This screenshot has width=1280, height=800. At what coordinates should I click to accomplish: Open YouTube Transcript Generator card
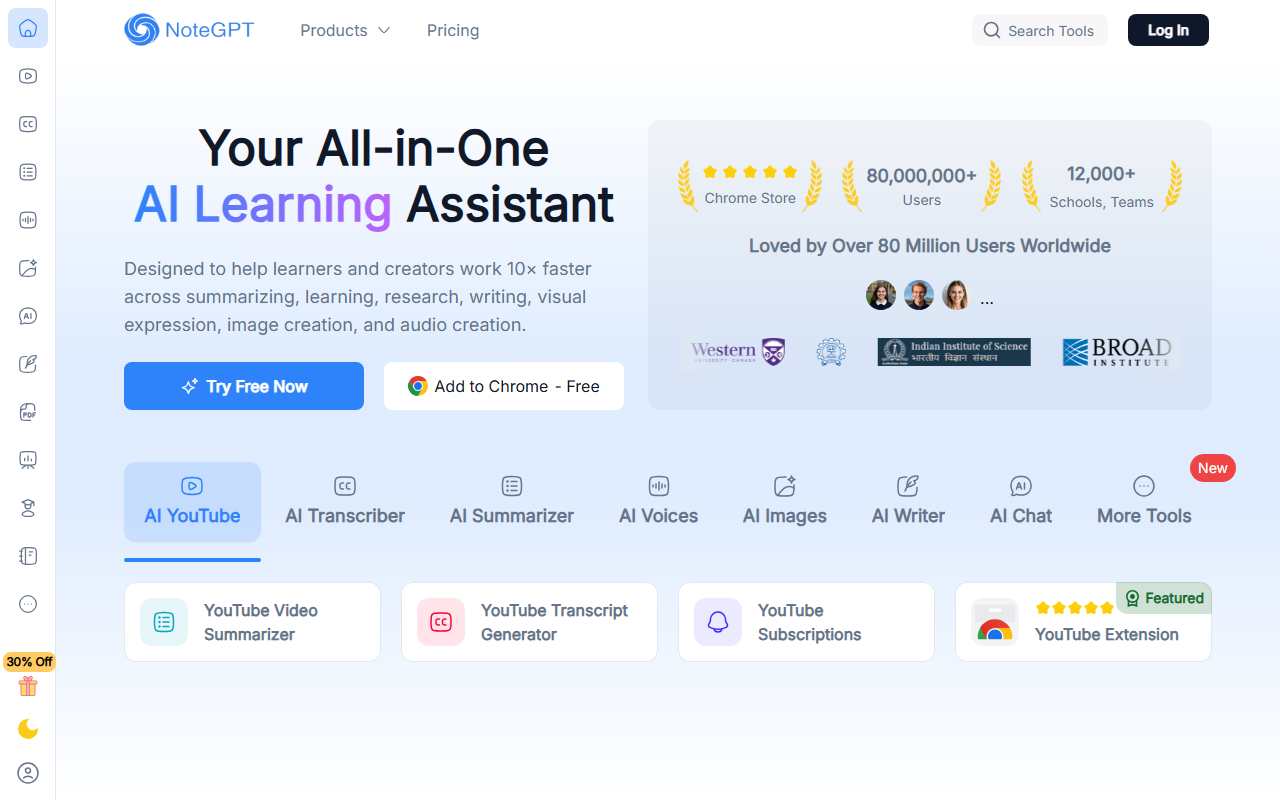tap(529, 622)
